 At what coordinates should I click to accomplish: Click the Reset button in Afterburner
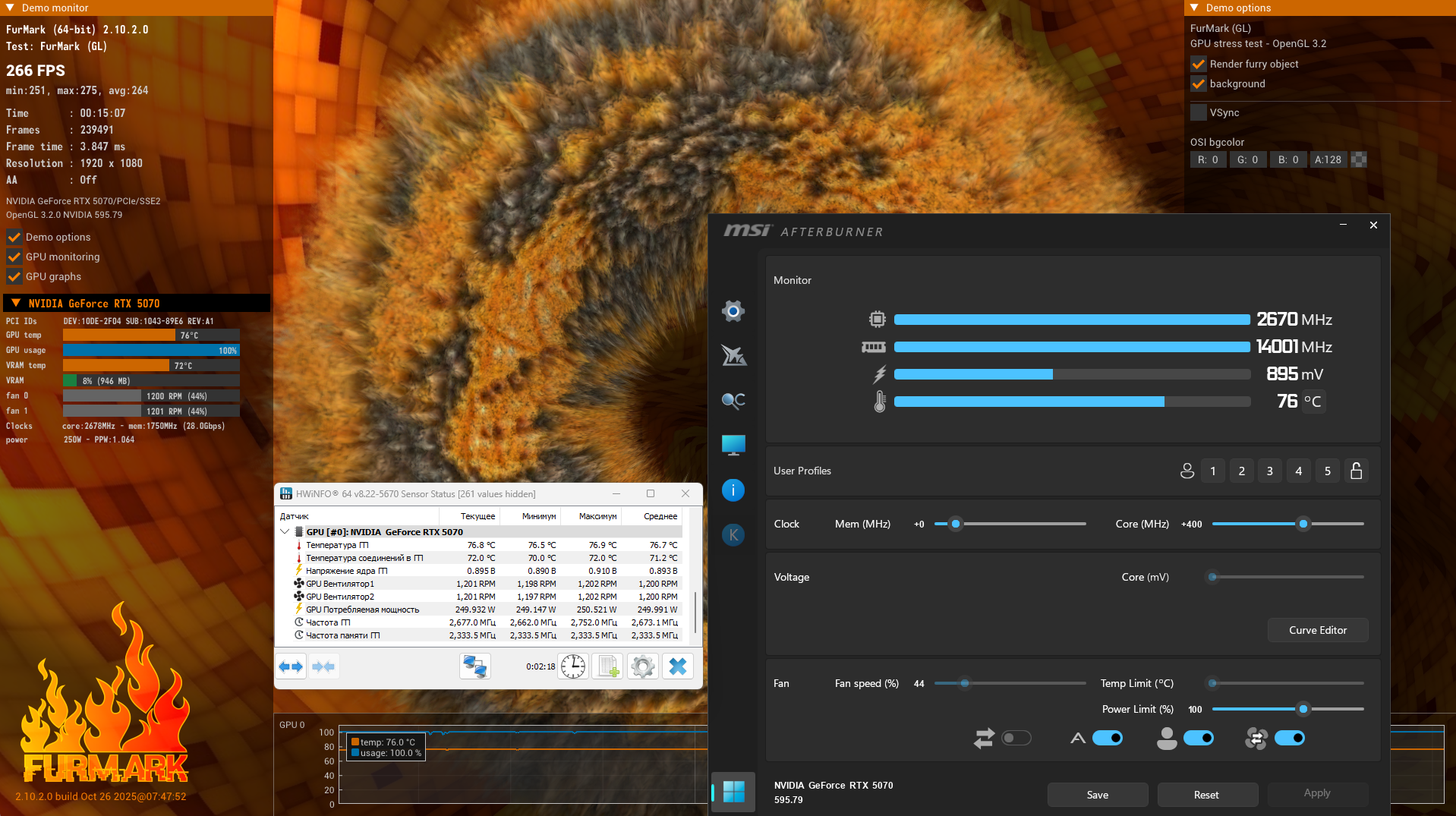(x=1207, y=795)
